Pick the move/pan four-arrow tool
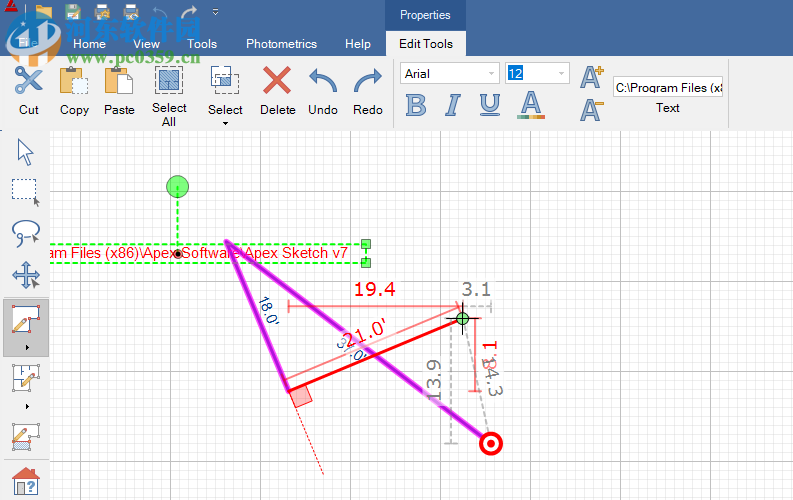Viewport: 793px width, 500px height. pyautogui.click(x=25, y=275)
